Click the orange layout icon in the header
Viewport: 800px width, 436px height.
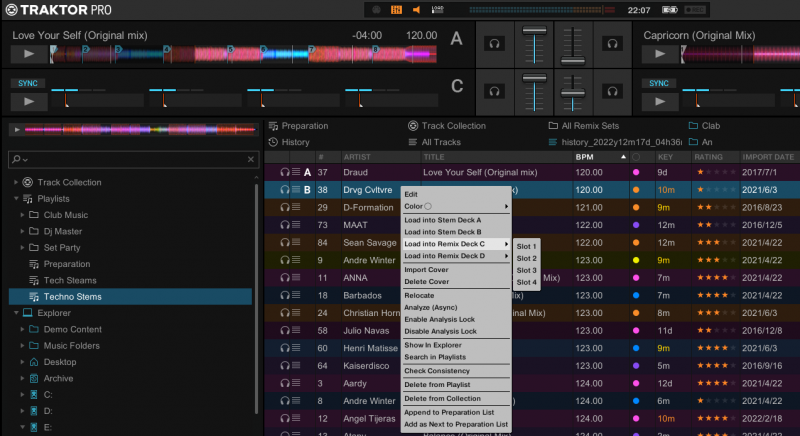396,10
